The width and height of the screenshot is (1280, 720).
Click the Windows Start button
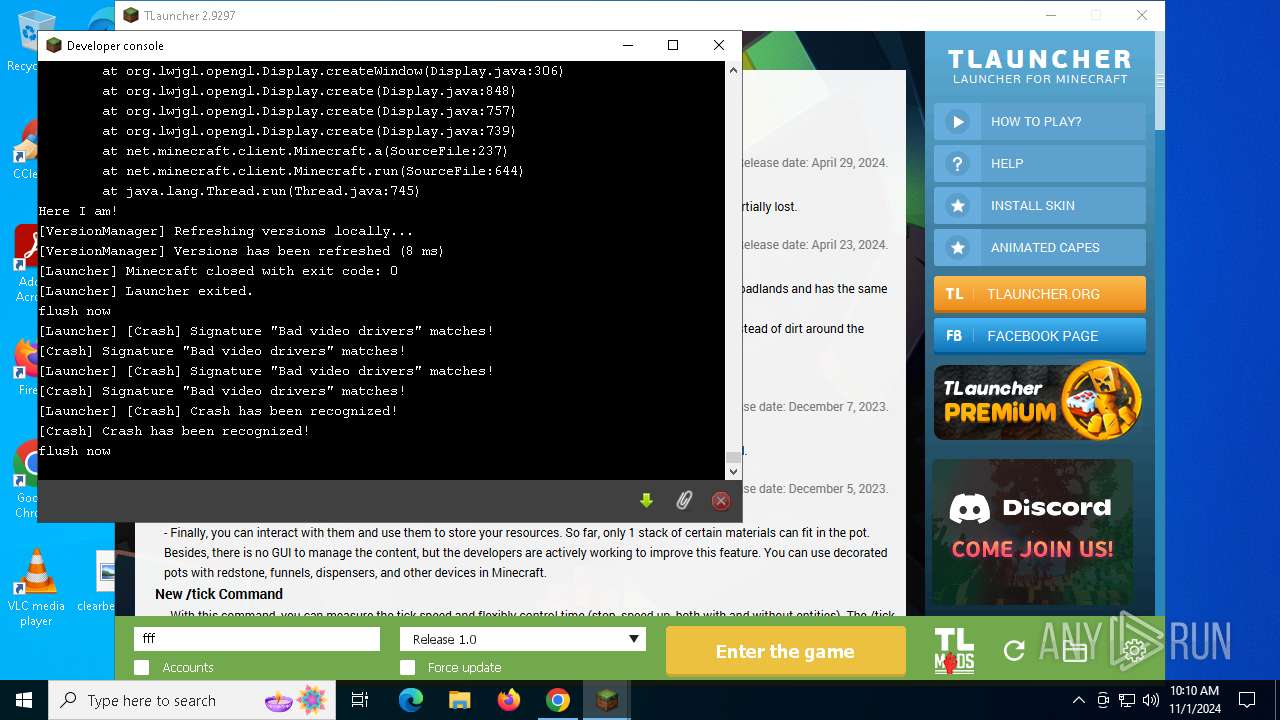pyautogui.click(x=24, y=700)
